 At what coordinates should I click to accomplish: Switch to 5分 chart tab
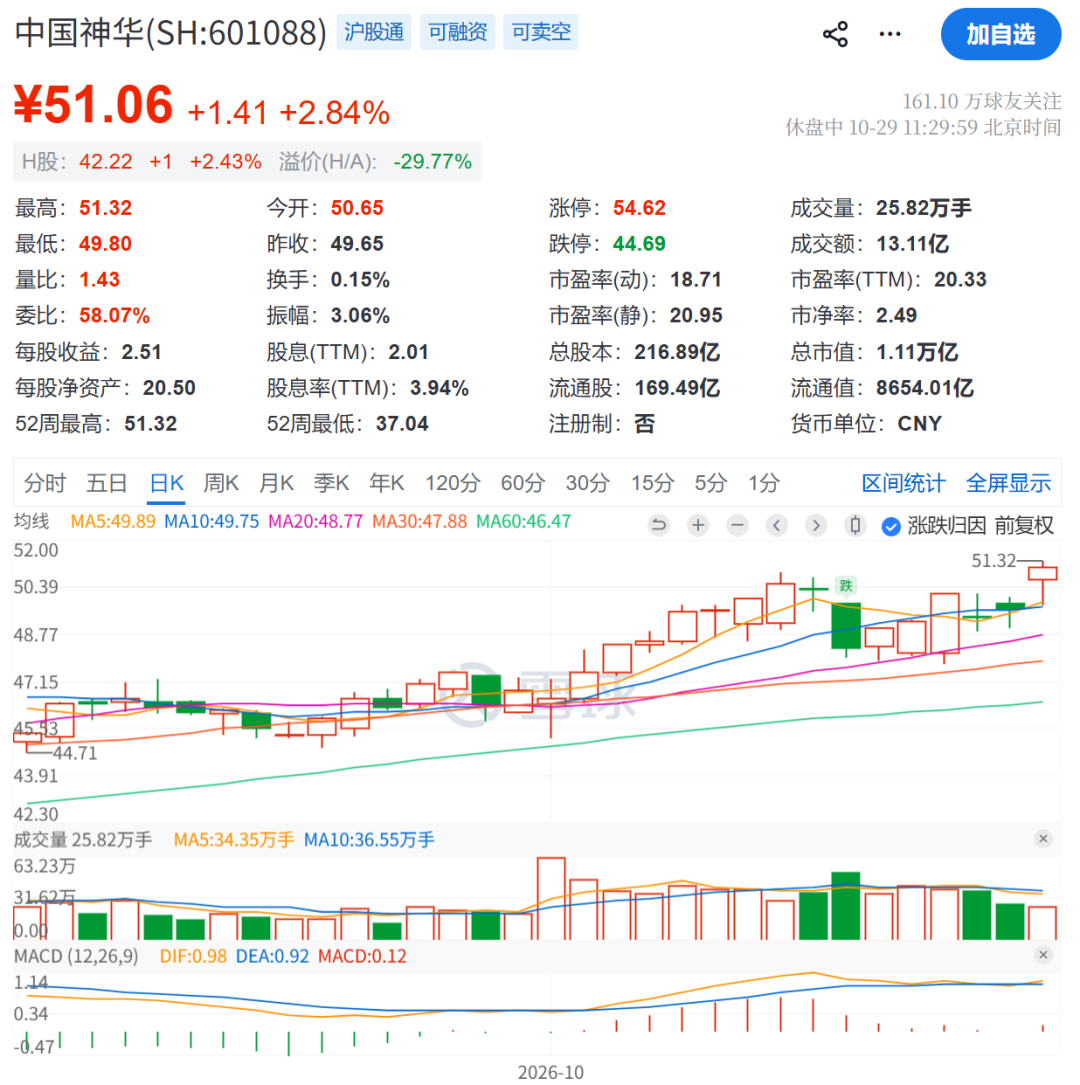pos(711,483)
